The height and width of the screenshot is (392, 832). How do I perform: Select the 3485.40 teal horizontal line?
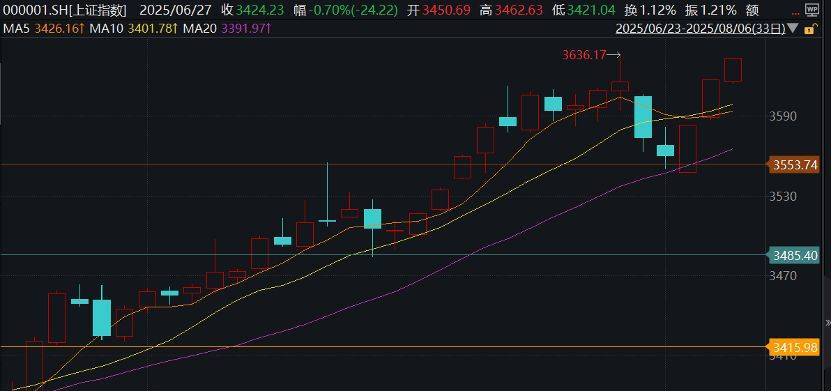click(384, 255)
